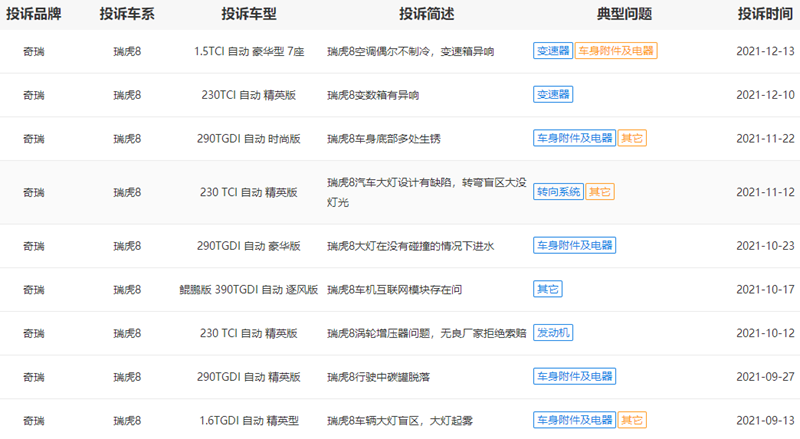The image size is (800, 439).
Task: Click the 投诉时间 column header
Action: [x=765, y=14]
